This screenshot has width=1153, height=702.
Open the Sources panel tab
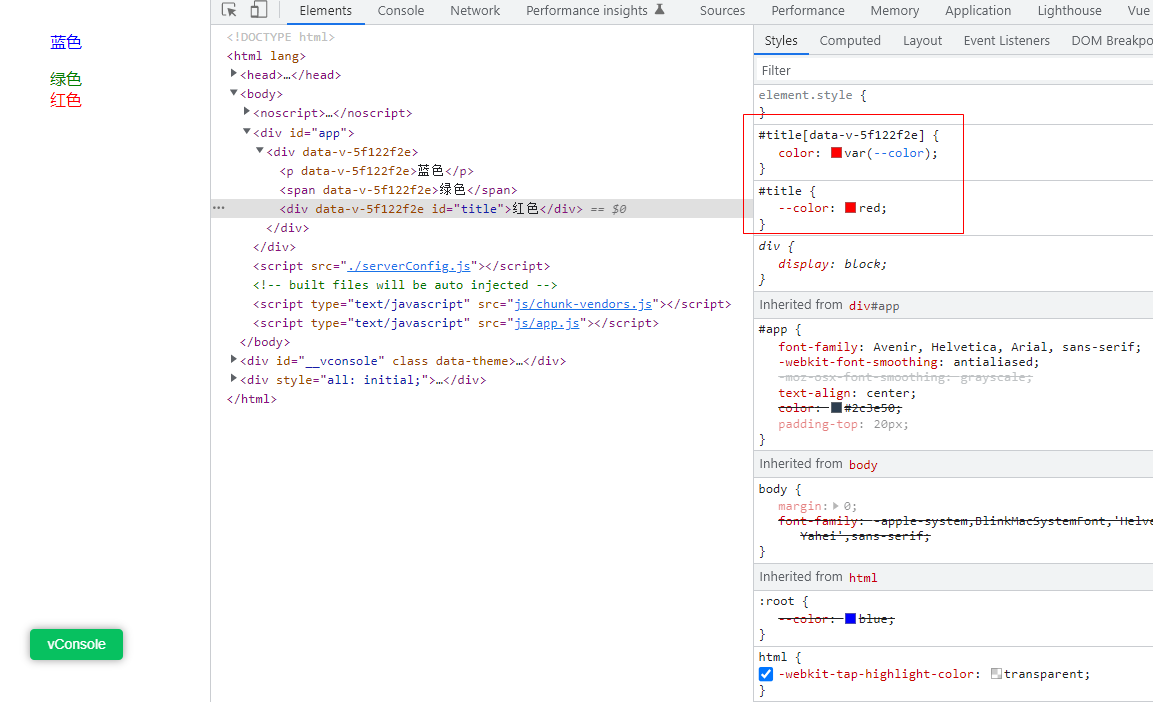[722, 10]
